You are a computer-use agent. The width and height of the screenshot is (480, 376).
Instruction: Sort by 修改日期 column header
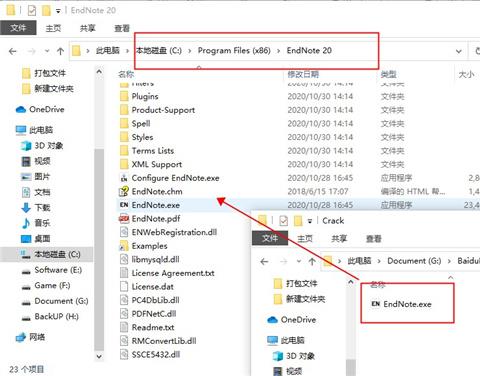coord(303,74)
